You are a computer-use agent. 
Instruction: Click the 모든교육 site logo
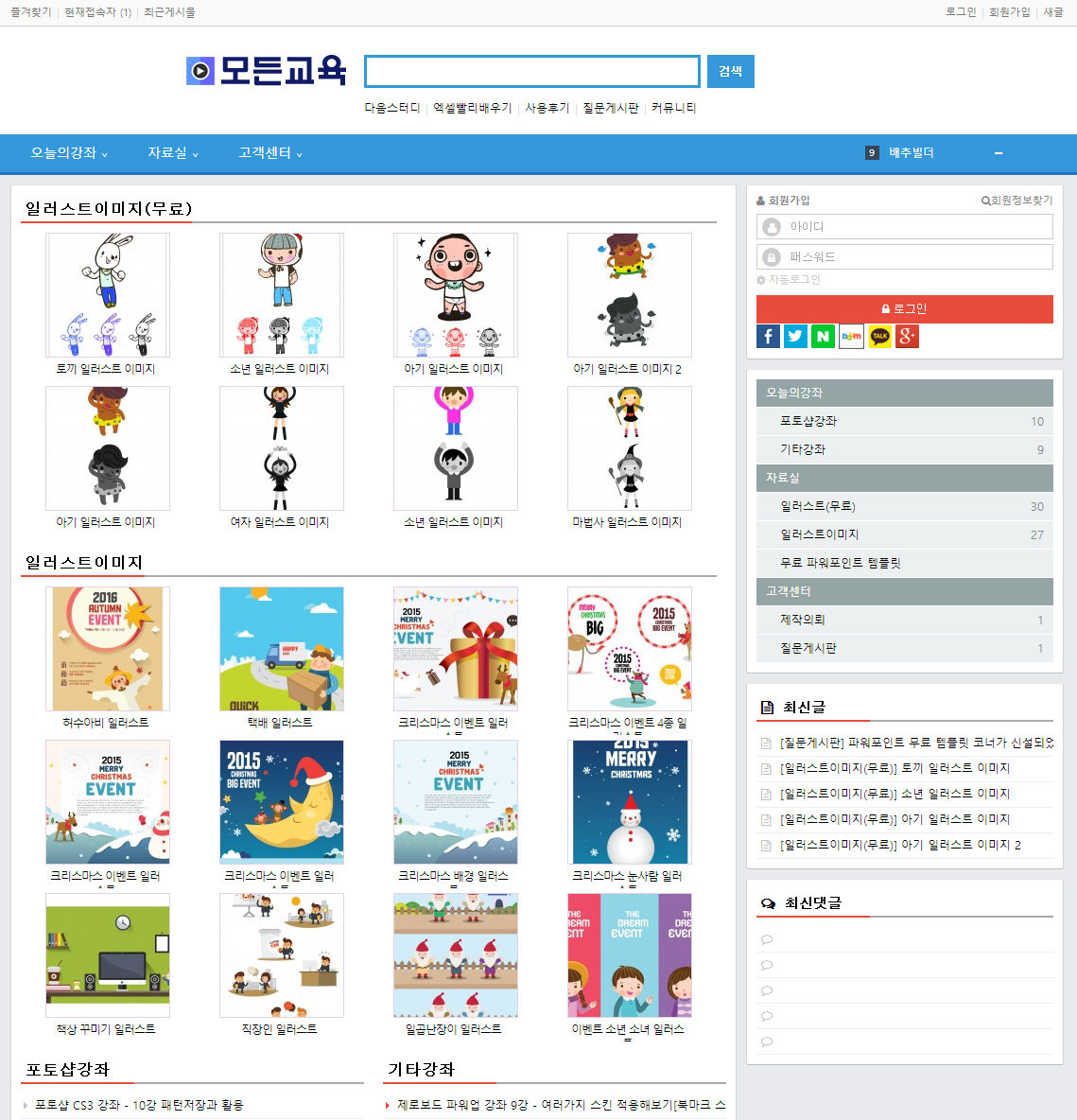click(x=267, y=71)
